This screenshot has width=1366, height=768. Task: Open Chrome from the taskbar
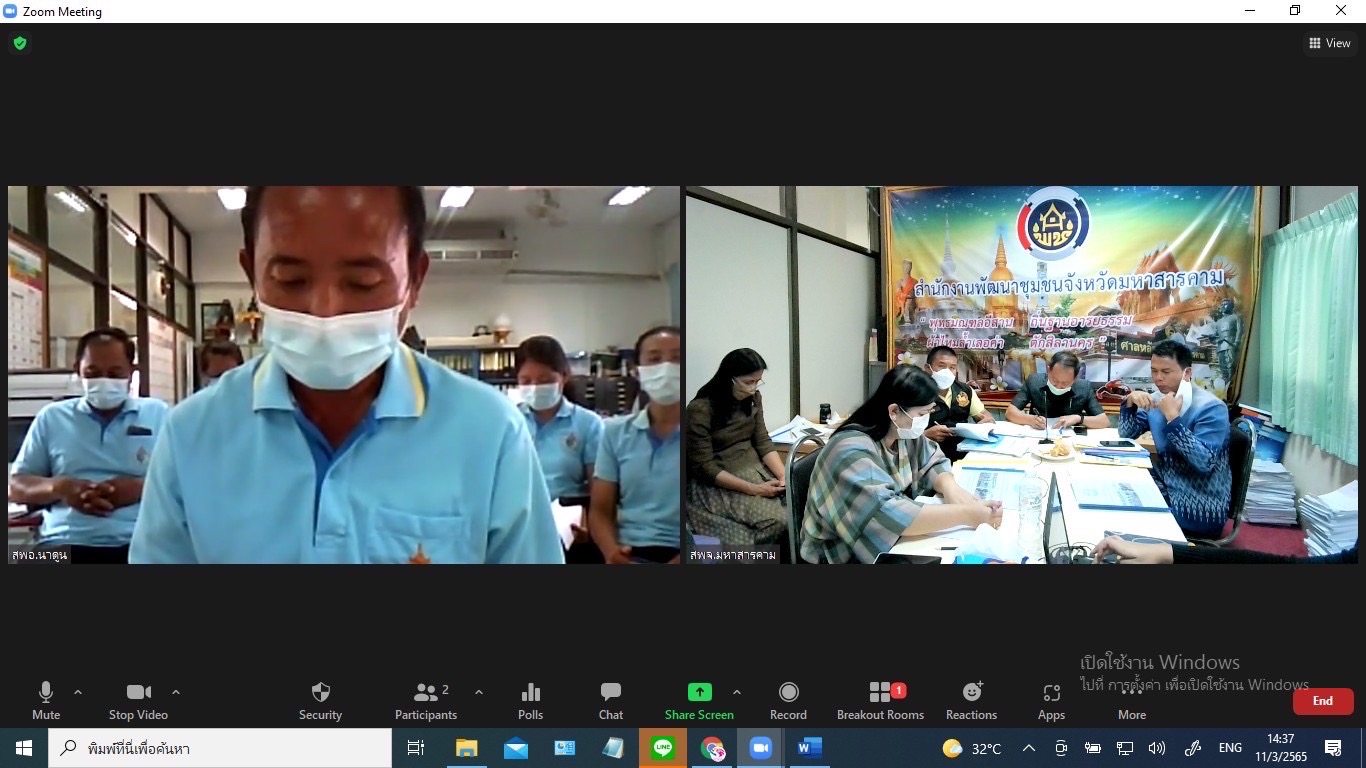(712, 748)
